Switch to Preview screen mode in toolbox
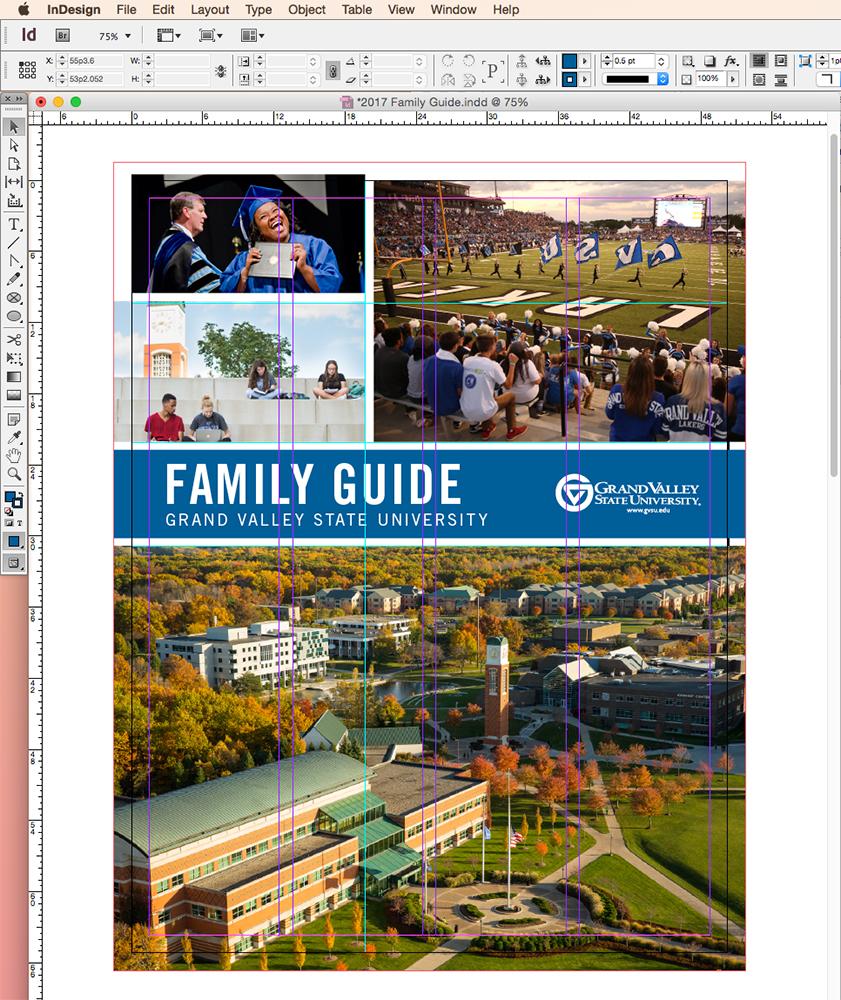841x1000 pixels. (14, 563)
